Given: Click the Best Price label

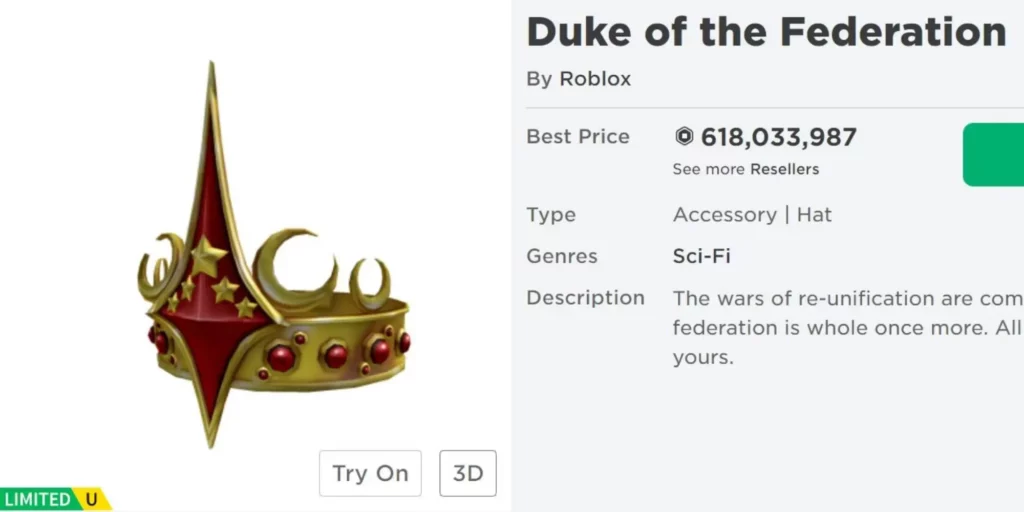Looking at the screenshot, I should [x=578, y=137].
